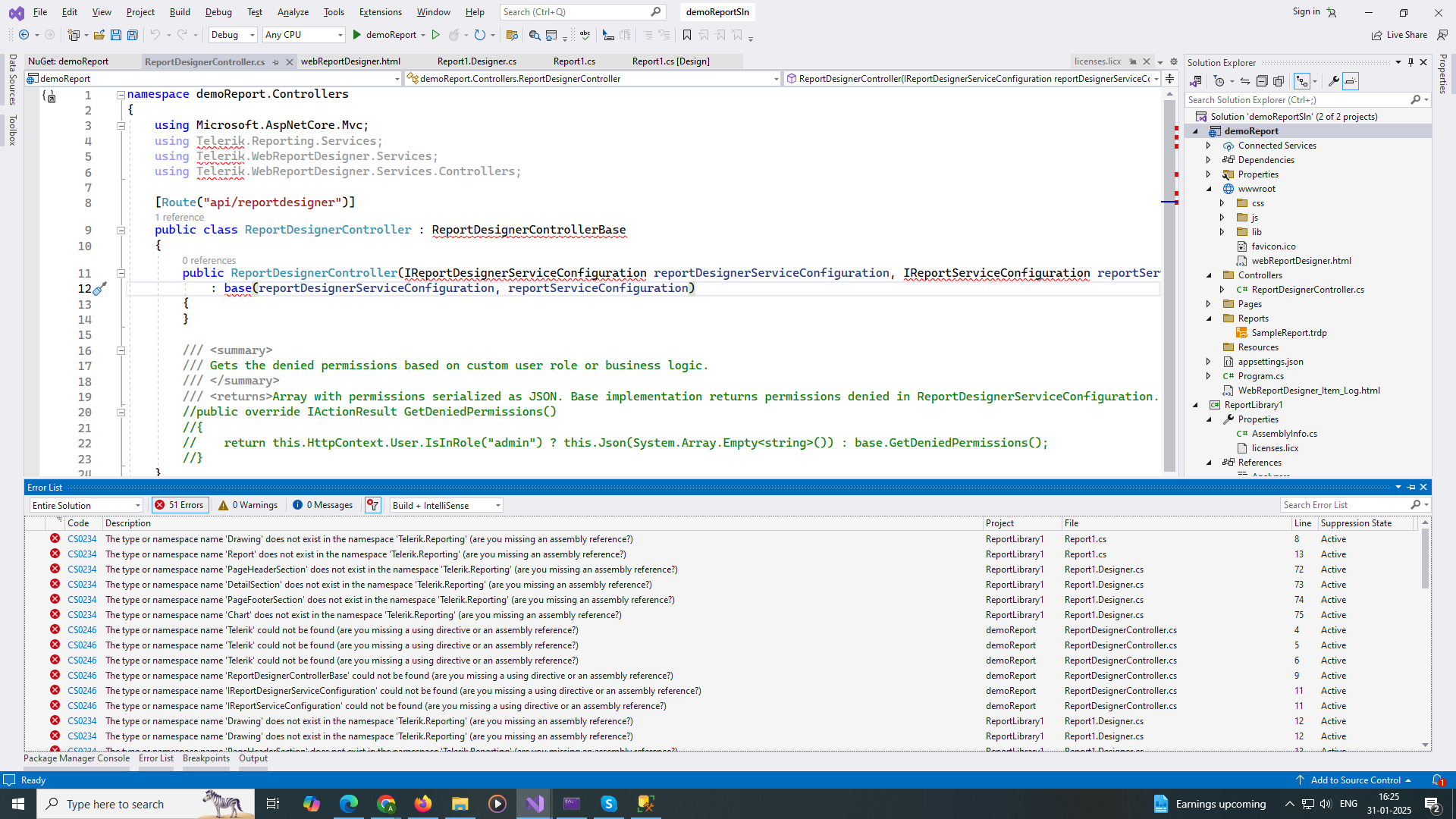Click Collapse All in Solution Explorer toolbar

pyautogui.click(x=1262, y=81)
